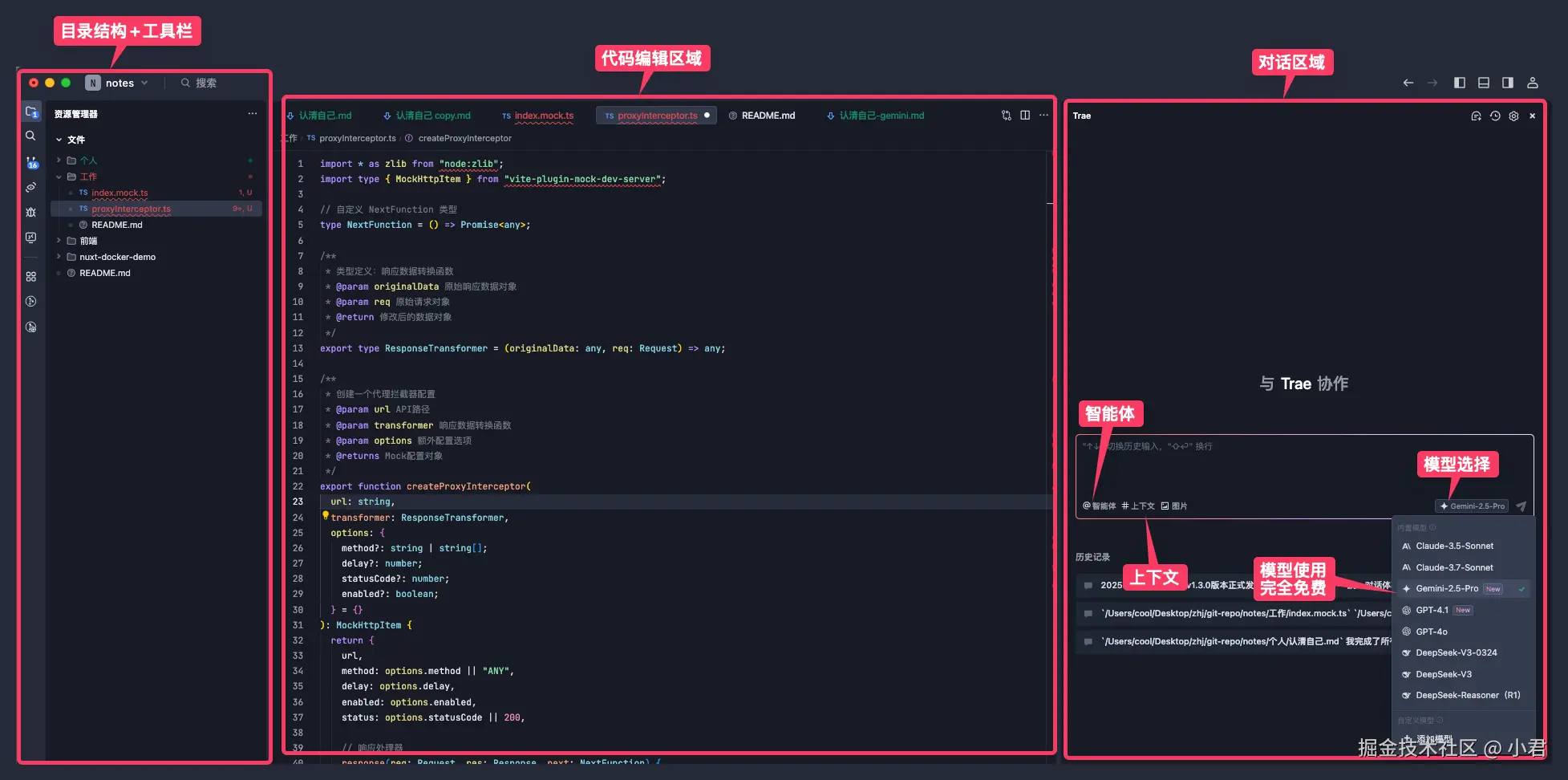Open README.md inside the 工作 folder

pos(156,225)
